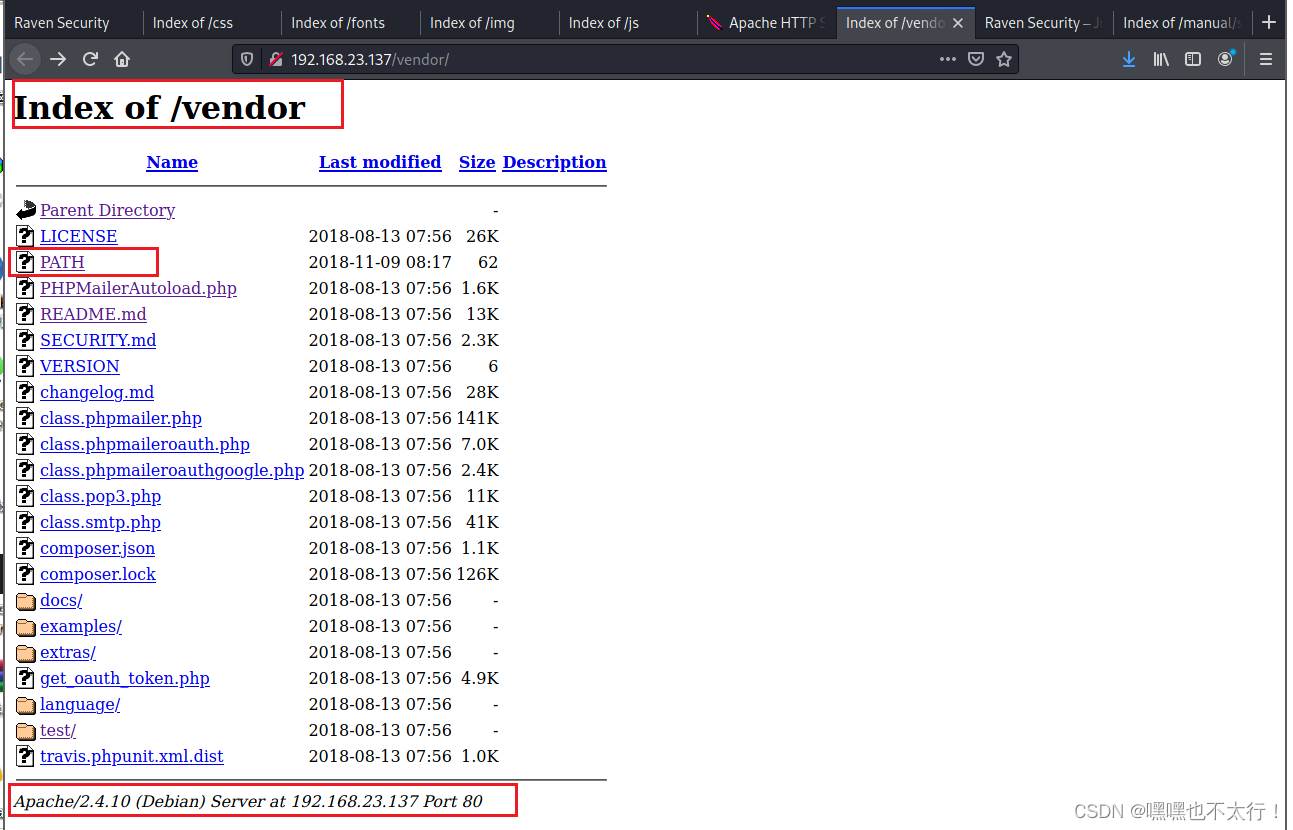Open get_oauth_token.php link
Viewport: 1293px width, 830px height.
[125, 678]
